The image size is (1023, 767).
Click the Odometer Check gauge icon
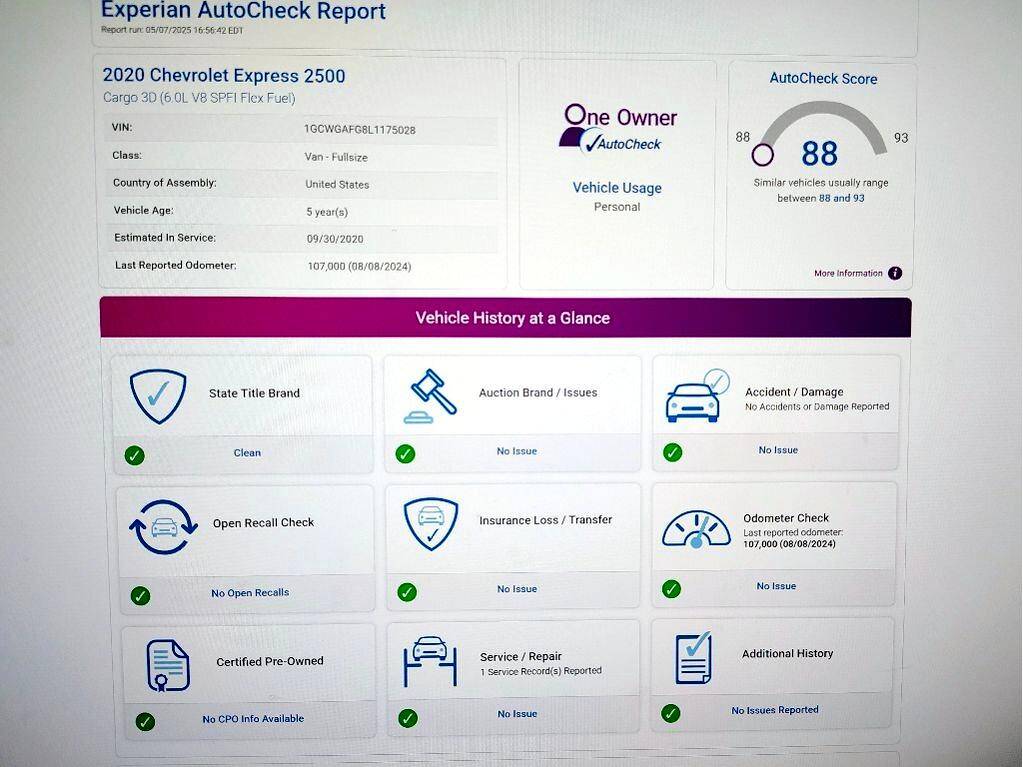696,530
